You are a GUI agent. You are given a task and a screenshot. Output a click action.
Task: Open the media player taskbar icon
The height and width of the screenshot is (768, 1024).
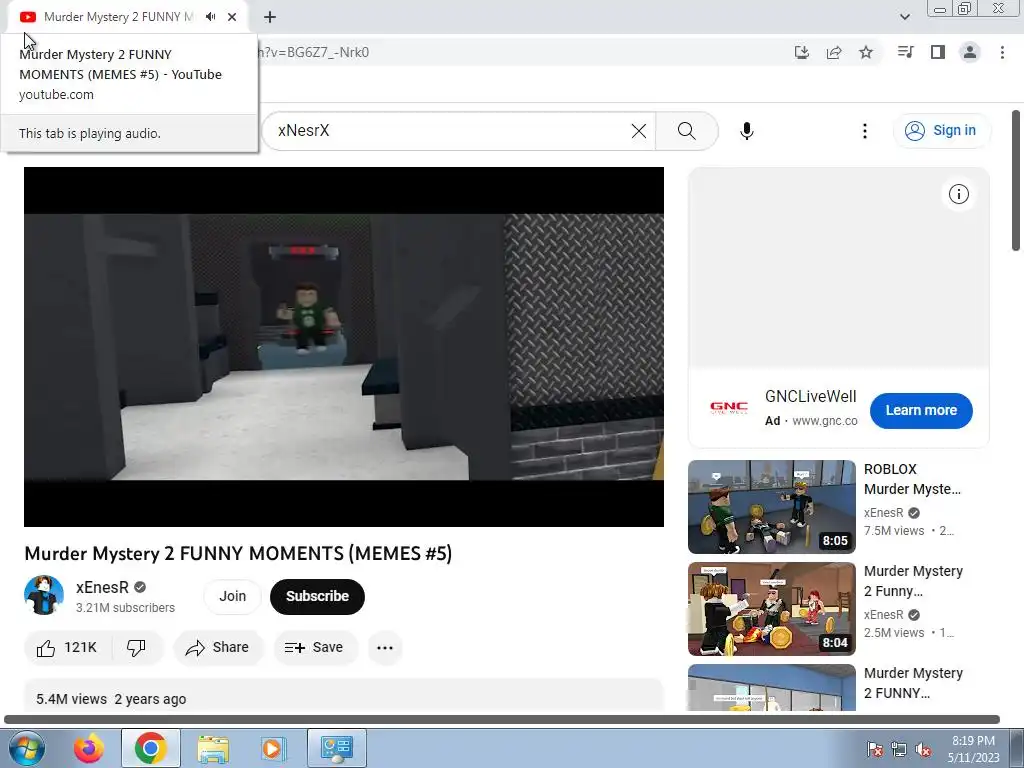click(x=272, y=748)
